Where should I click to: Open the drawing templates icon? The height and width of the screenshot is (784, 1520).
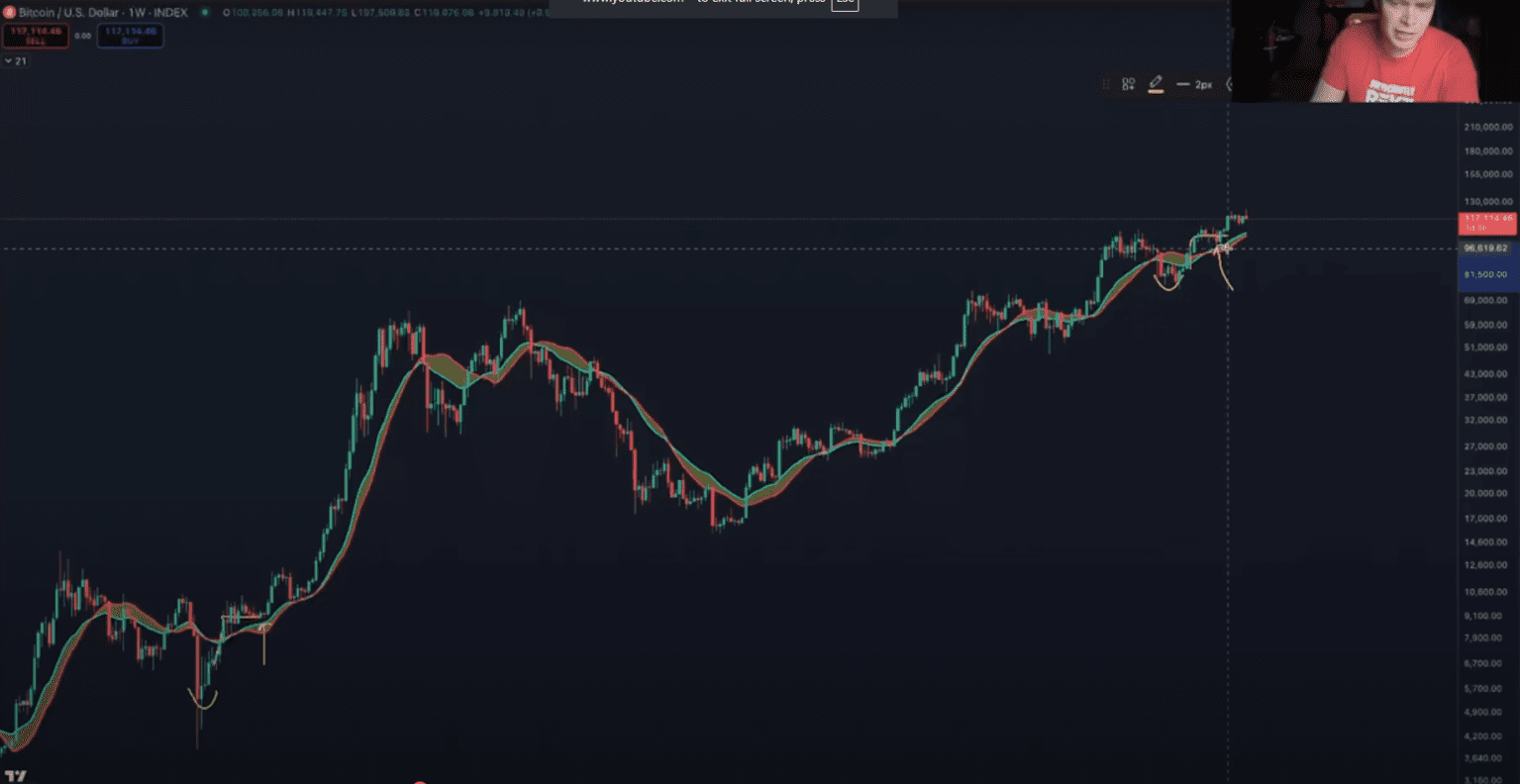(1128, 85)
